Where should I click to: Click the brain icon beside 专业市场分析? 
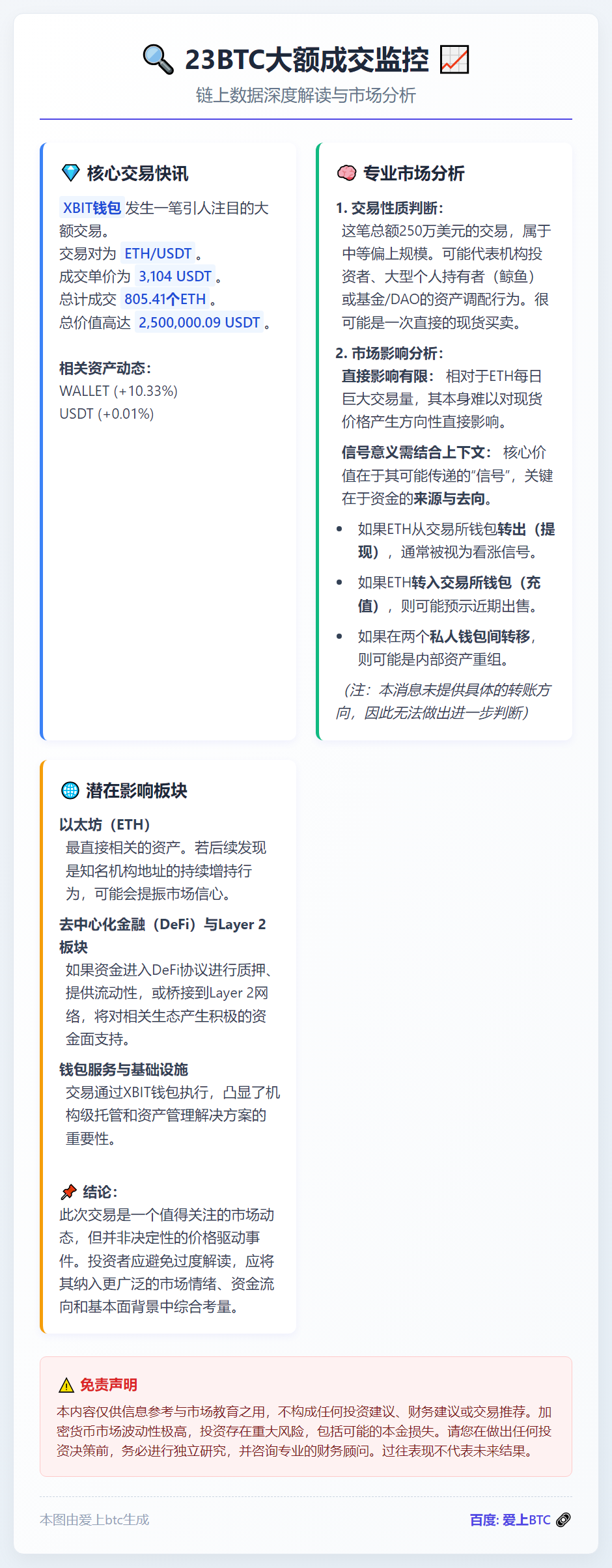pyautogui.click(x=346, y=173)
